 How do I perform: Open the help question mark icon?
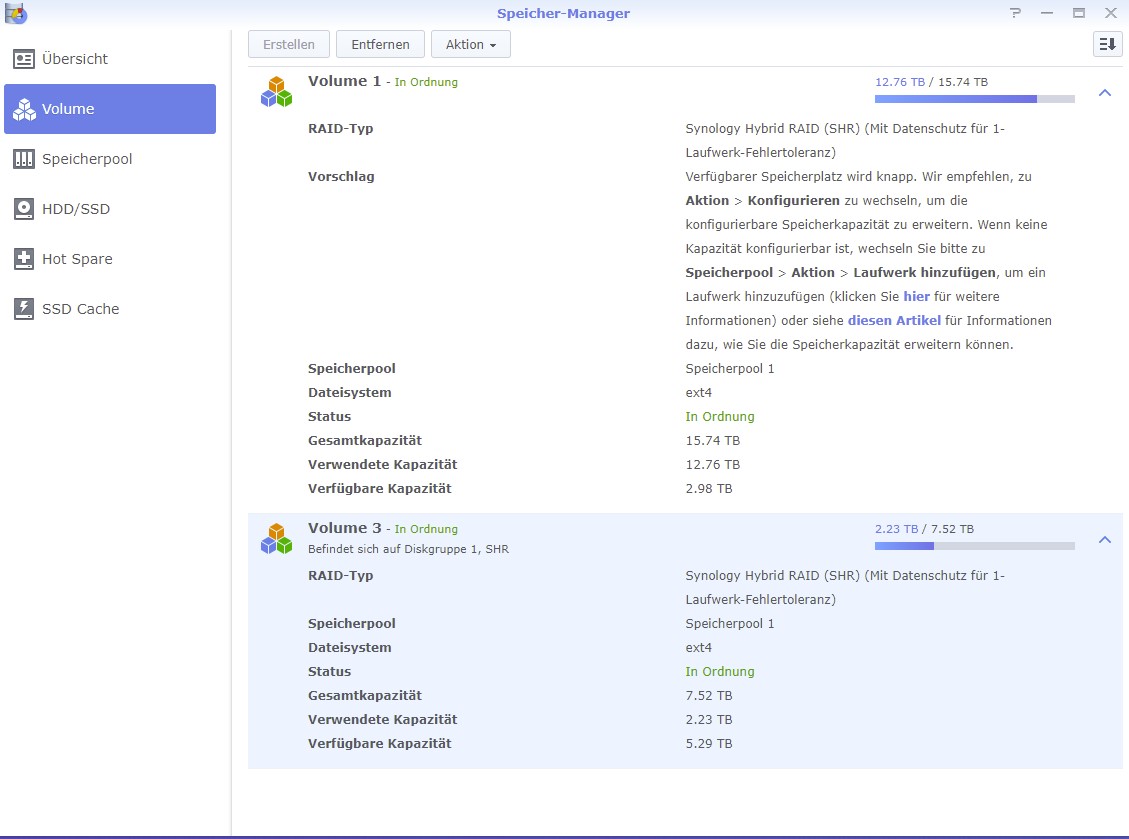1016,13
